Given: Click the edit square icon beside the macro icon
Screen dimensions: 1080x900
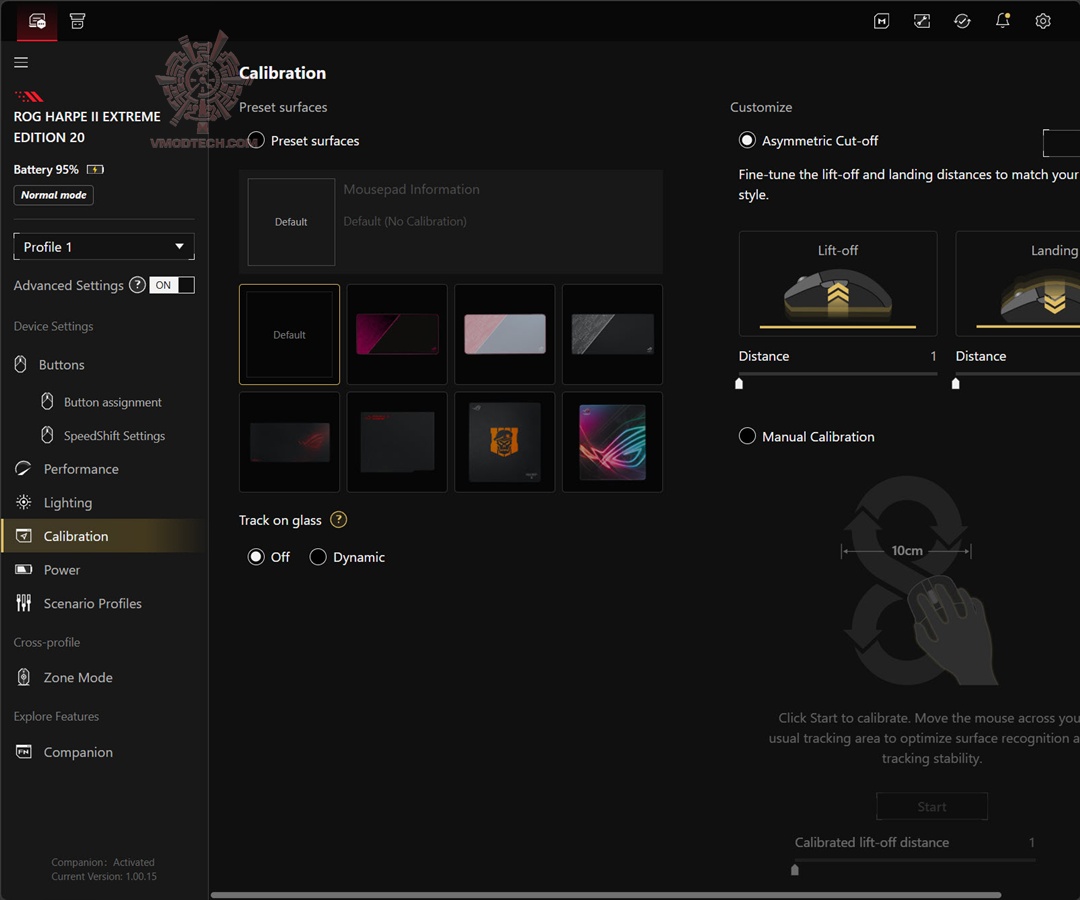Looking at the screenshot, I should click(922, 21).
